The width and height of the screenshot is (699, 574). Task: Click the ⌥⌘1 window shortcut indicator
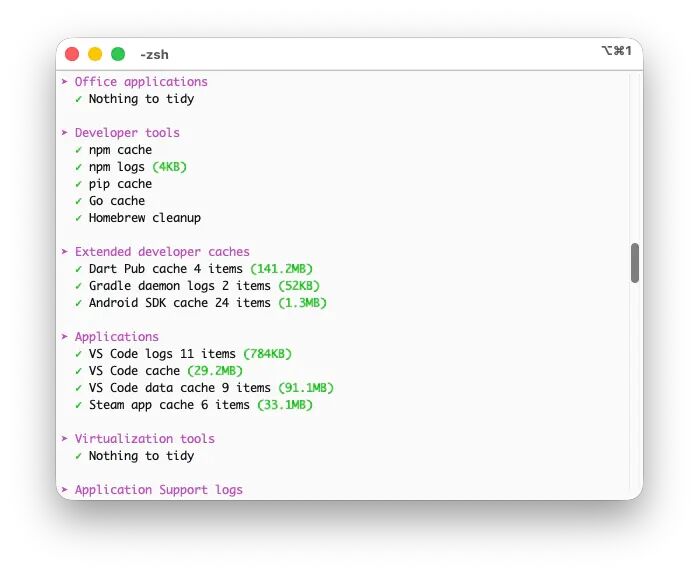(617, 51)
